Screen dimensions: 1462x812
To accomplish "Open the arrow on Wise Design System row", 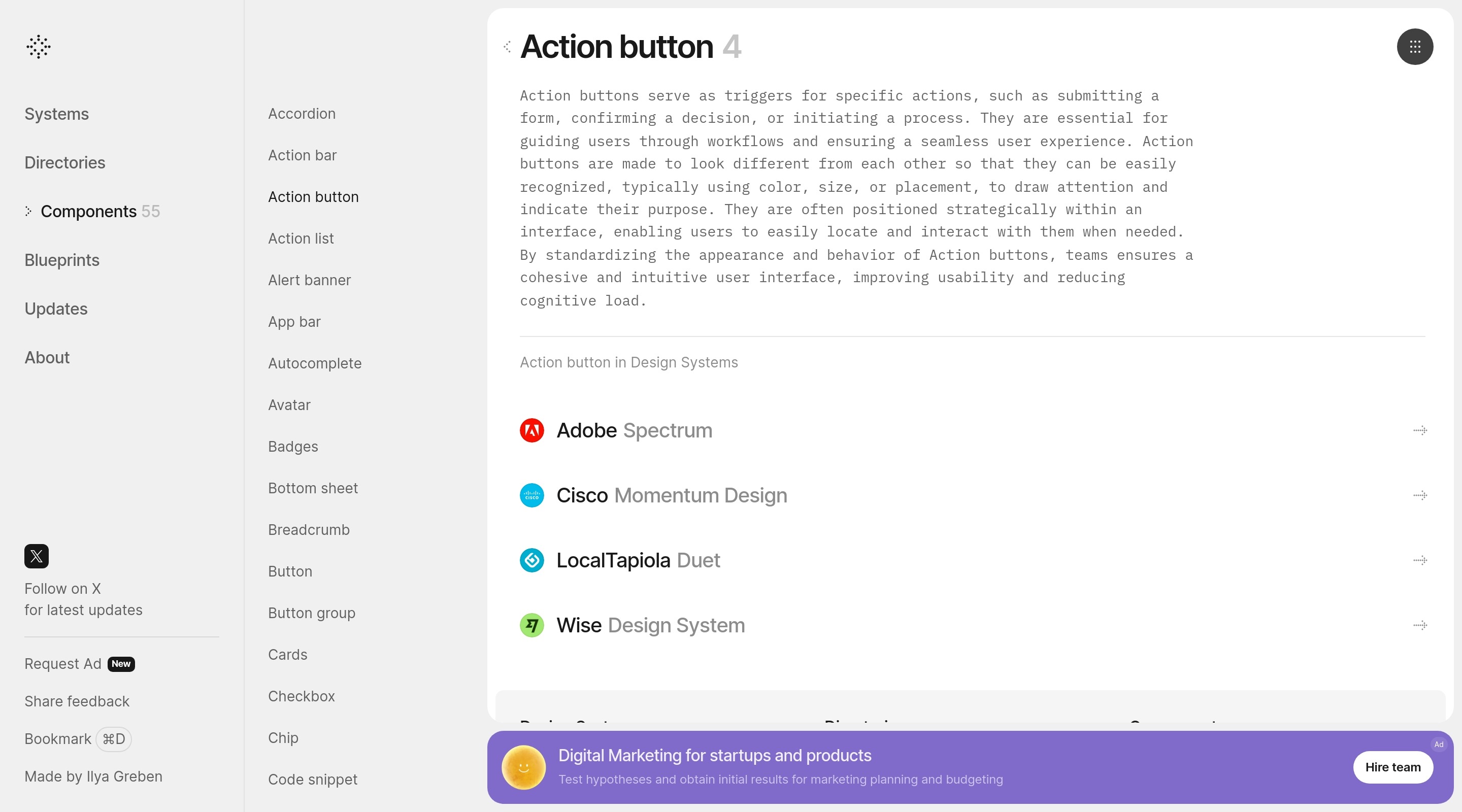I will pyautogui.click(x=1419, y=625).
